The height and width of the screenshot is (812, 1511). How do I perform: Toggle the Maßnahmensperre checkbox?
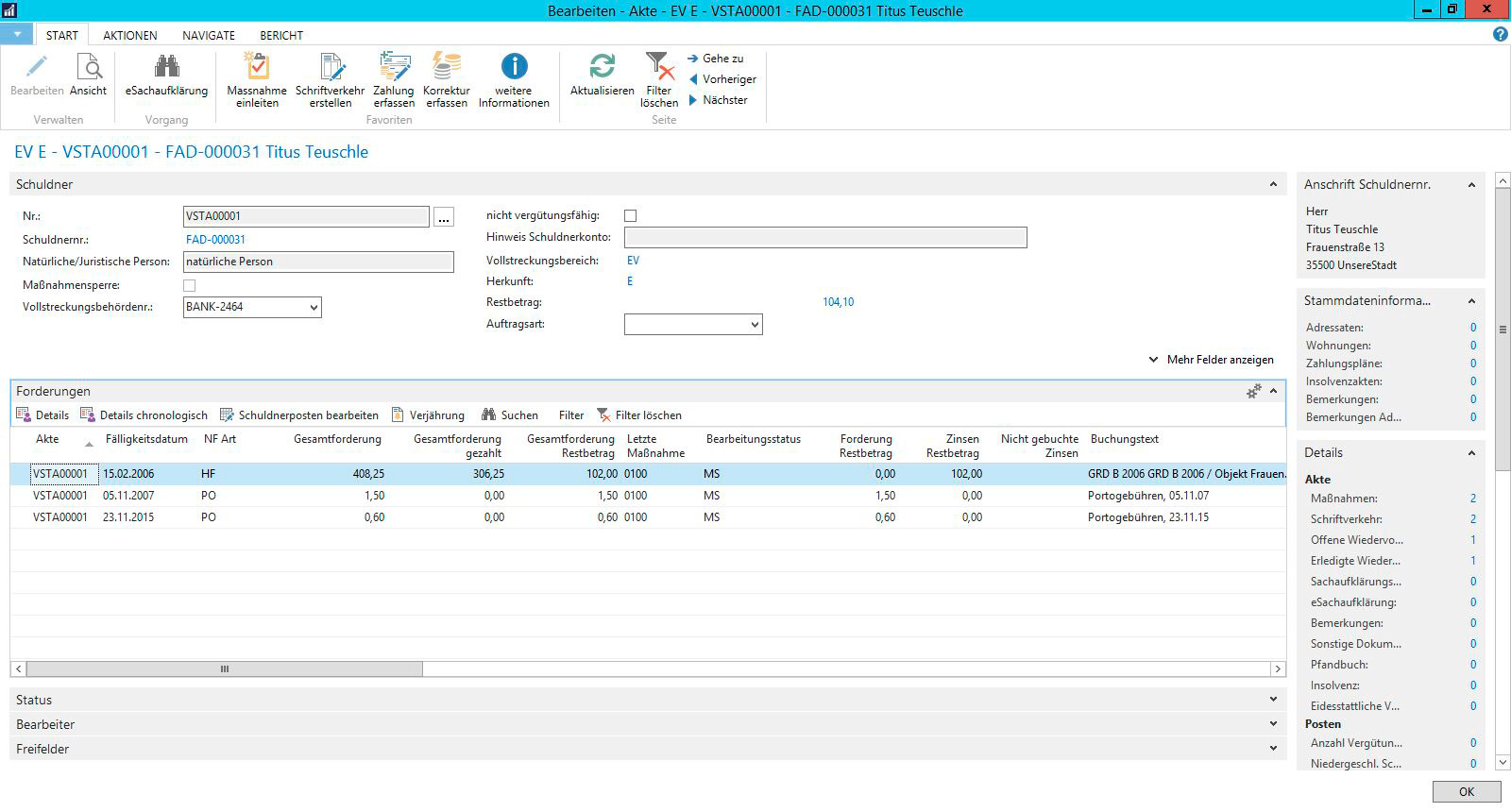(190, 285)
